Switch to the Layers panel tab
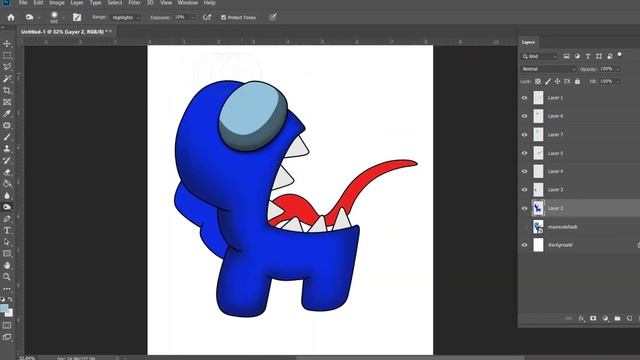 pos(528,42)
